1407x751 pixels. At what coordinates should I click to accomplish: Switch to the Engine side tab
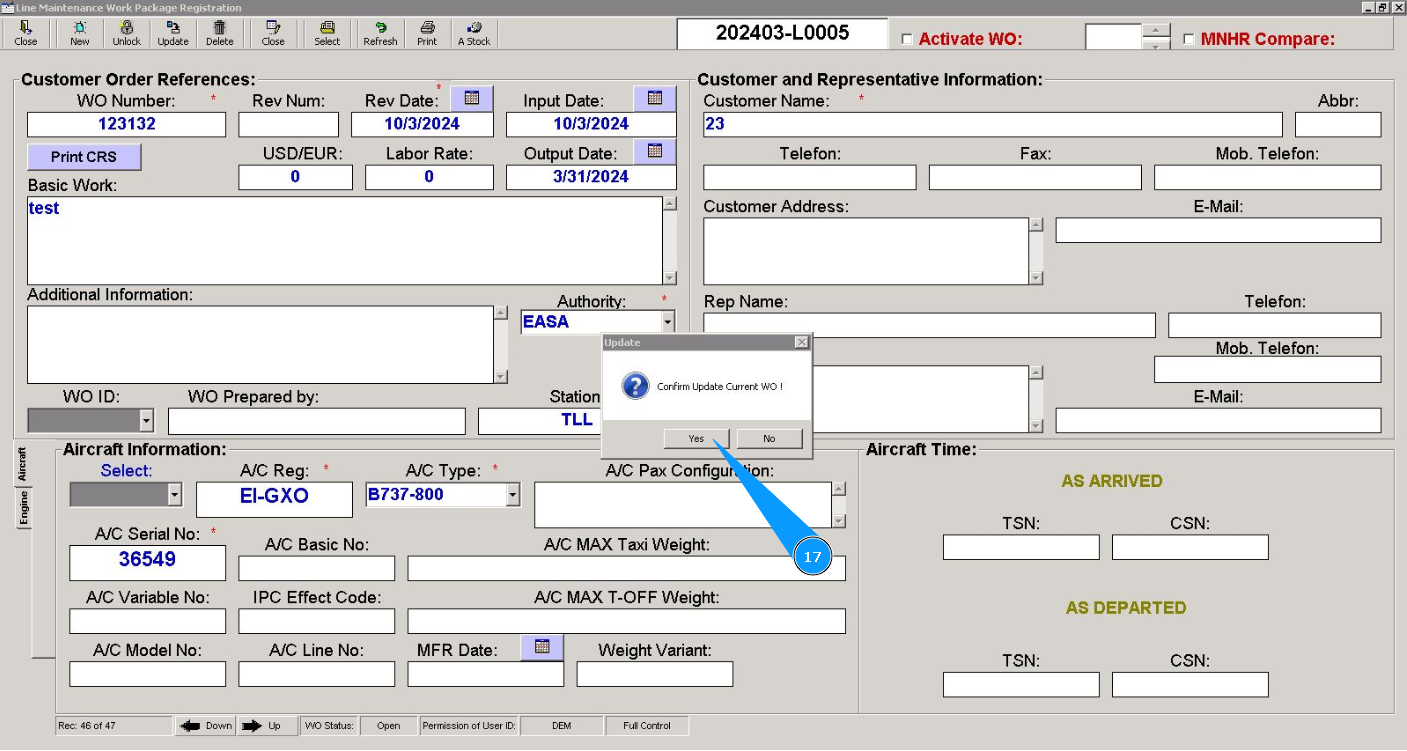pos(22,508)
